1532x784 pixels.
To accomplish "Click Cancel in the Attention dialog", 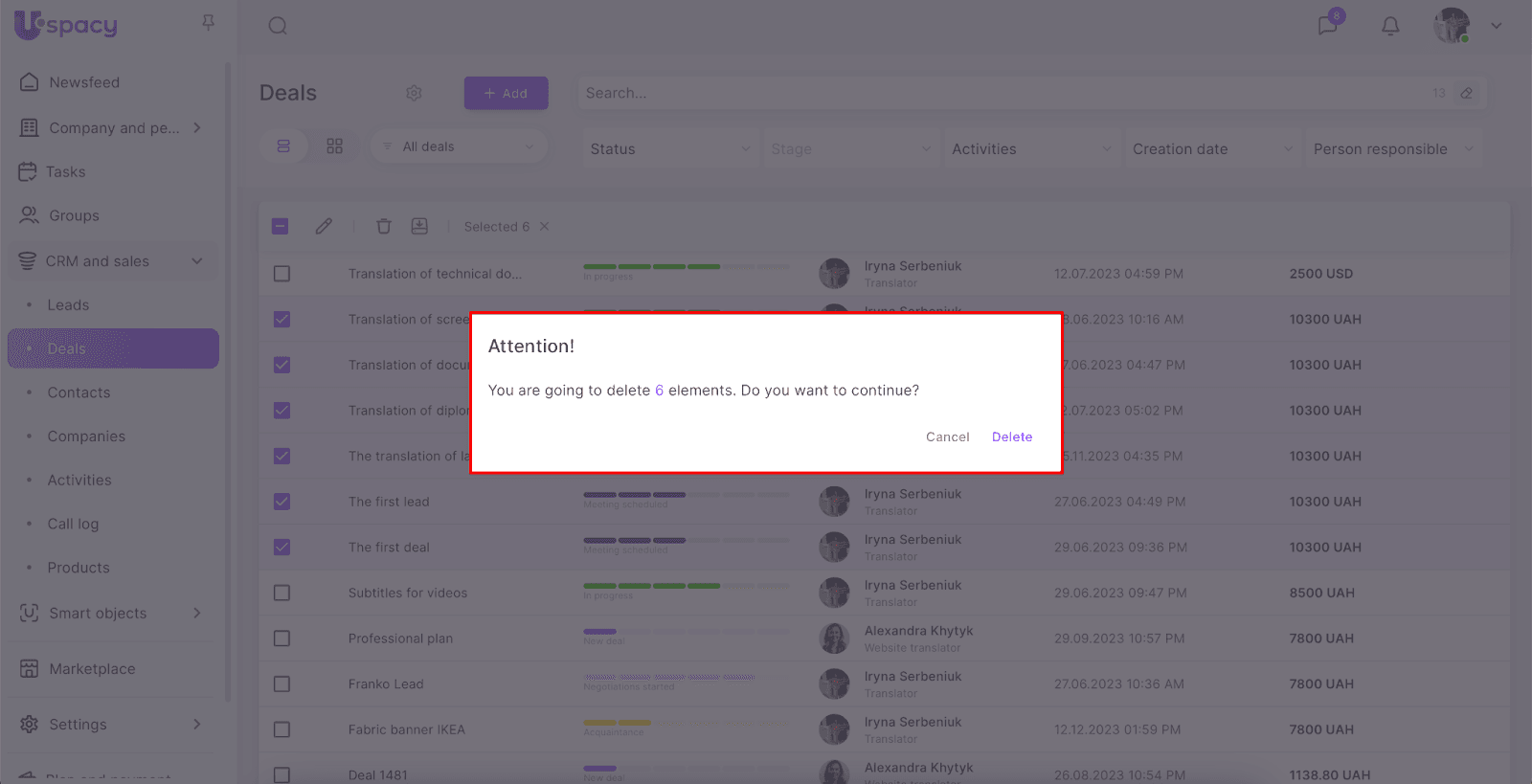I will 947,437.
